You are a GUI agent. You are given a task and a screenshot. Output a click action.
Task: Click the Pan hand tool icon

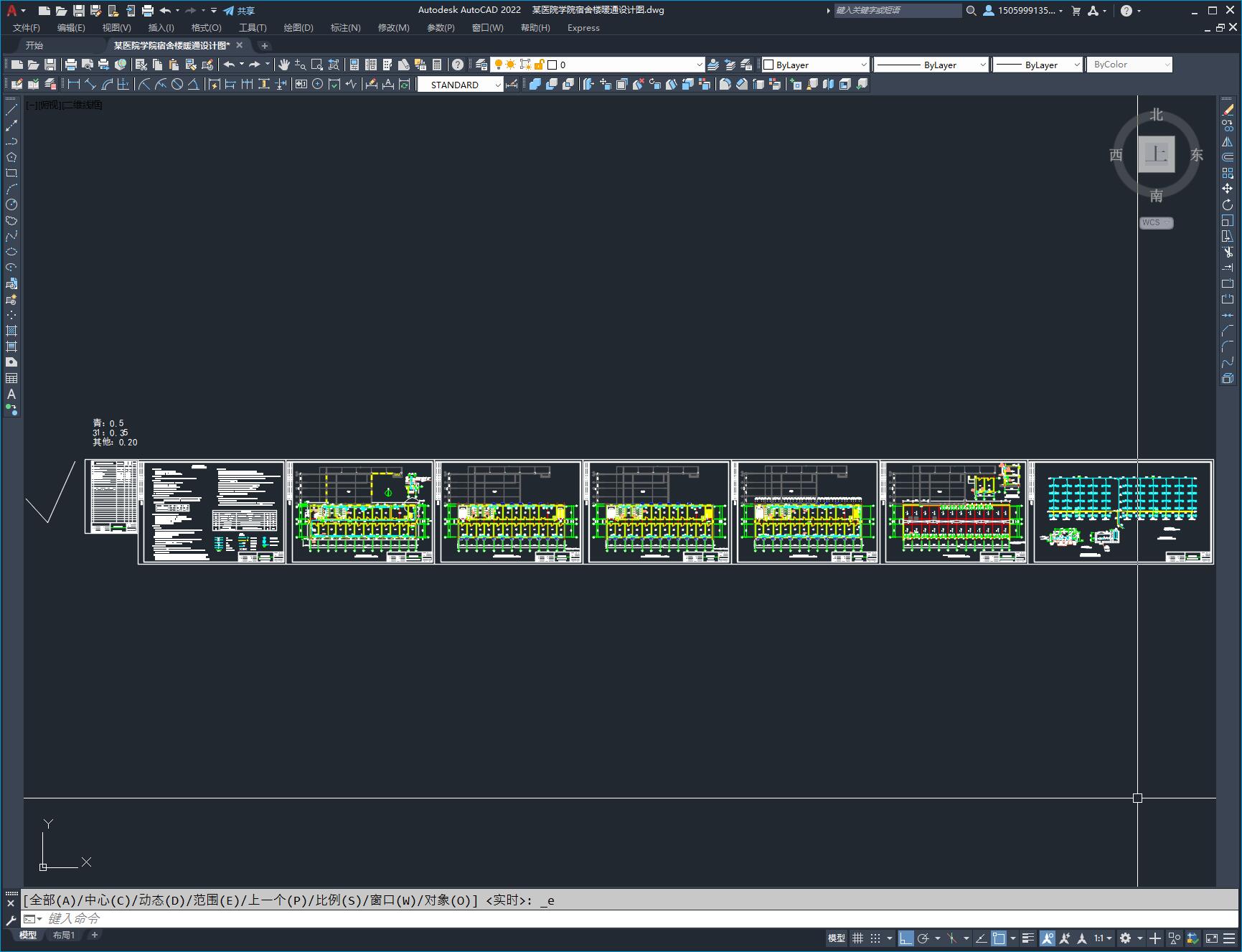[x=284, y=65]
